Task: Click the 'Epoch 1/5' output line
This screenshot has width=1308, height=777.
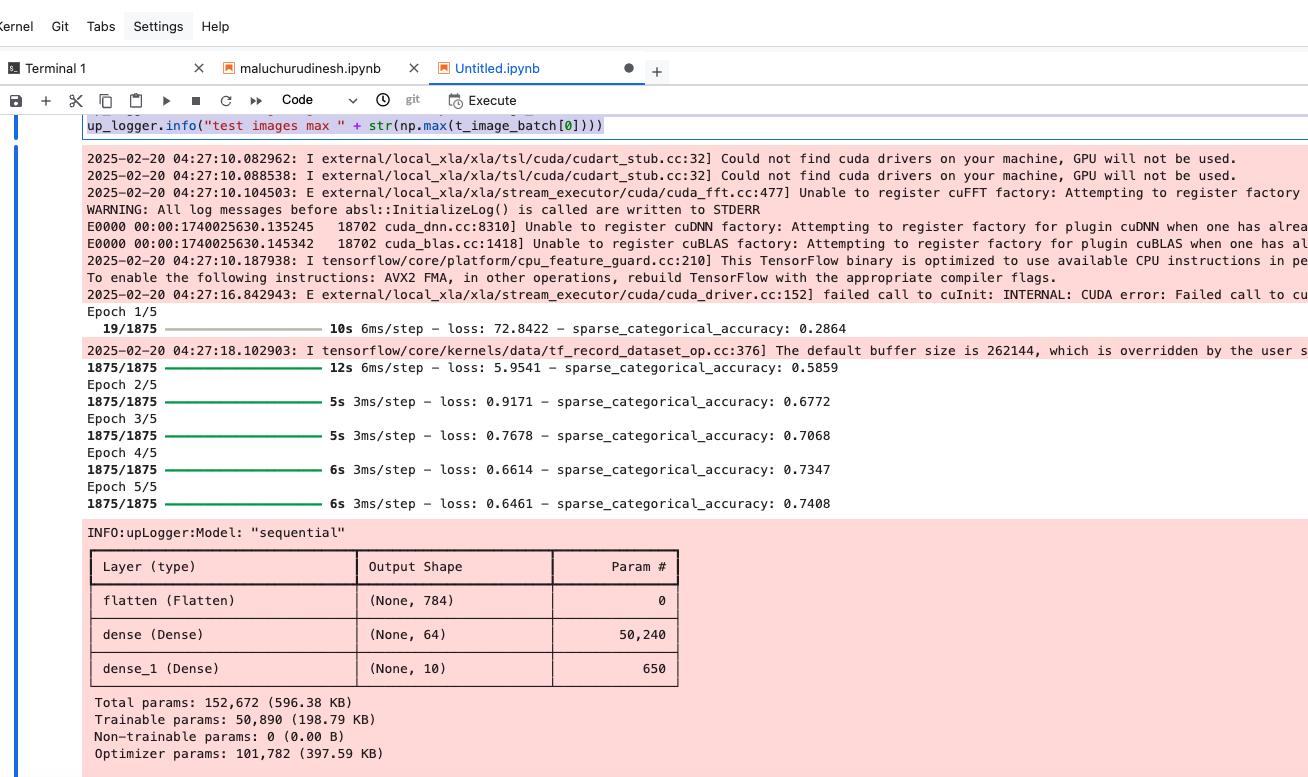Action: coord(122,311)
